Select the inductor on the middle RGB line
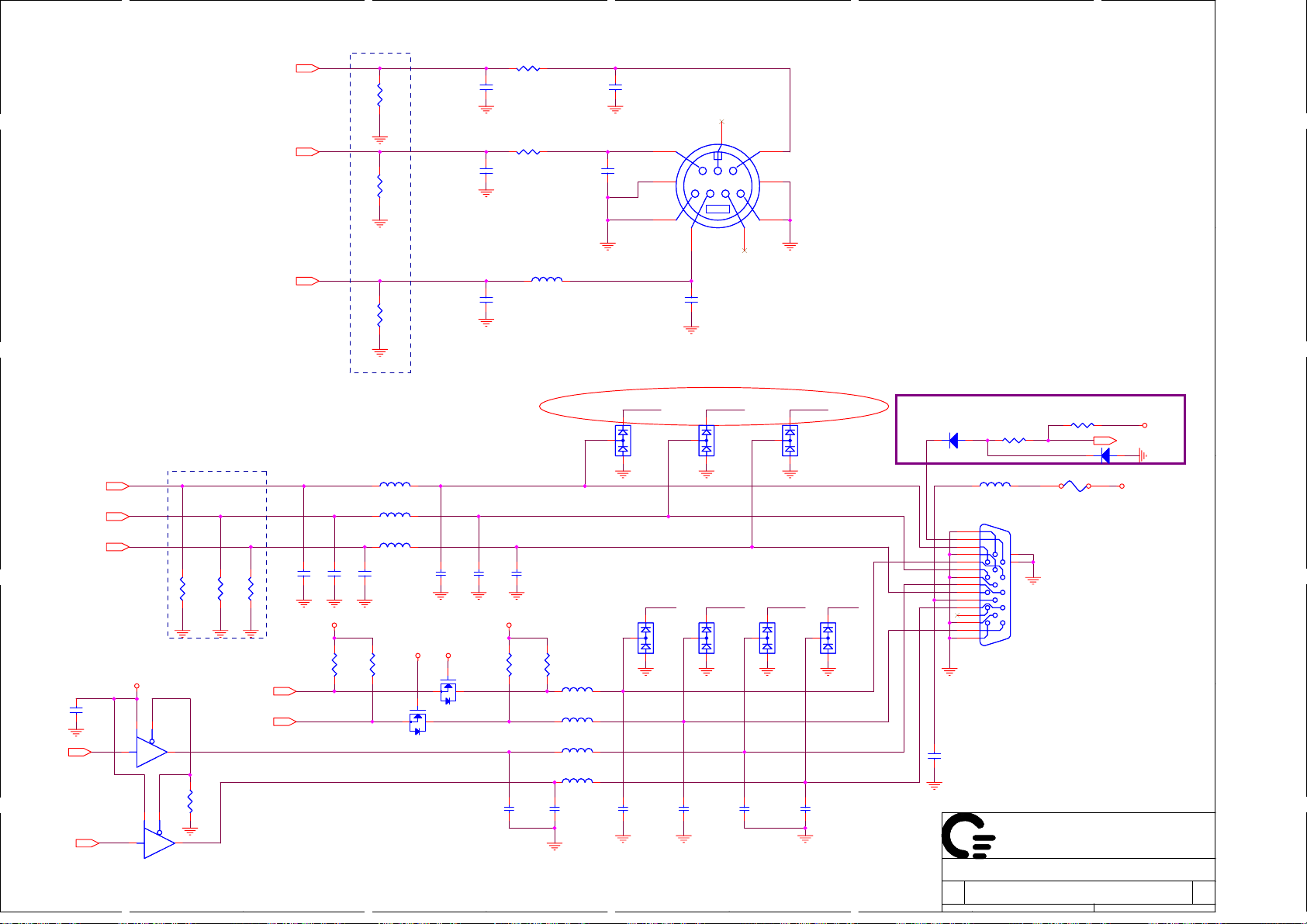This screenshot has height=924, width=1307. point(395,515)
